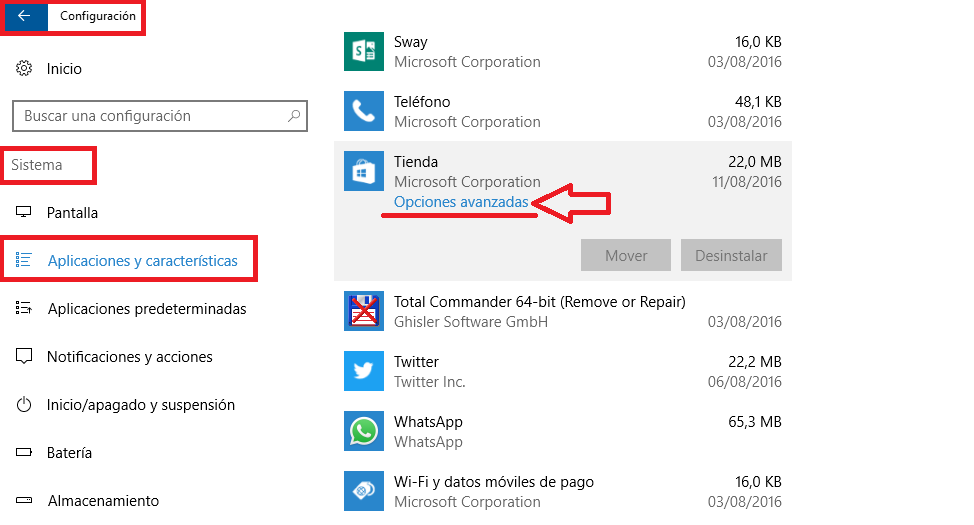Image resolution: width=974 pixels, height=525 pixels.
Task: Click the Sistema heading
Action: [37, 165]
